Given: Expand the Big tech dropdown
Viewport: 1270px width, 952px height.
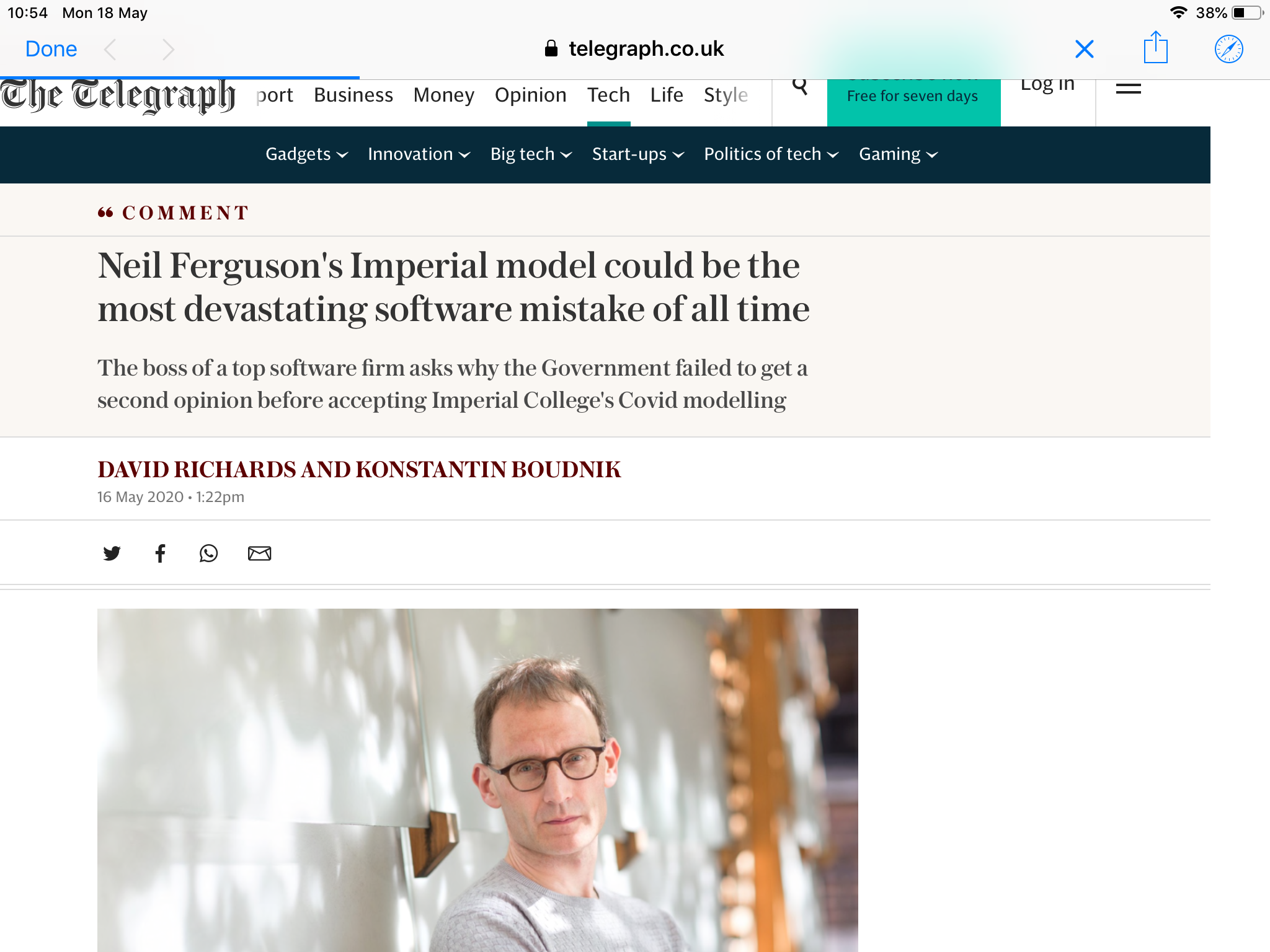Looking at the screenshot, I should 531,154.
